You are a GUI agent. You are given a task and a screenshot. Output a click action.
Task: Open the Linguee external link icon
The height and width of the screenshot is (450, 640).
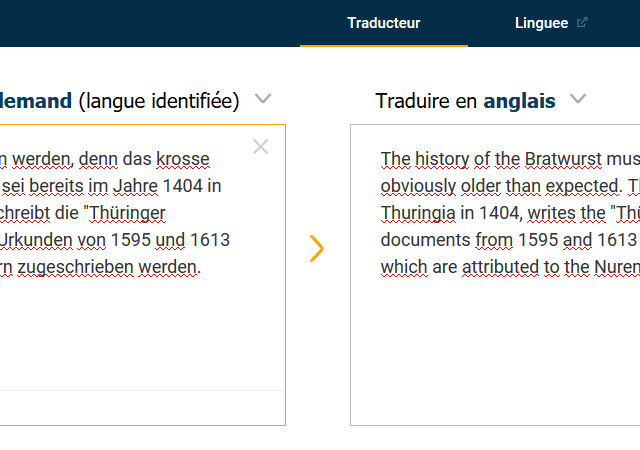(x=582, y=22)
